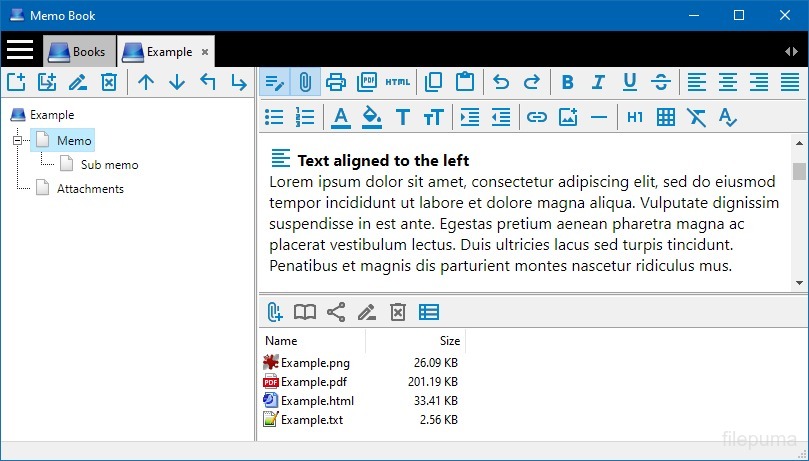The image size is (809, 461).
Task: Toggle bold text formatting
Action: pos(568,82)
